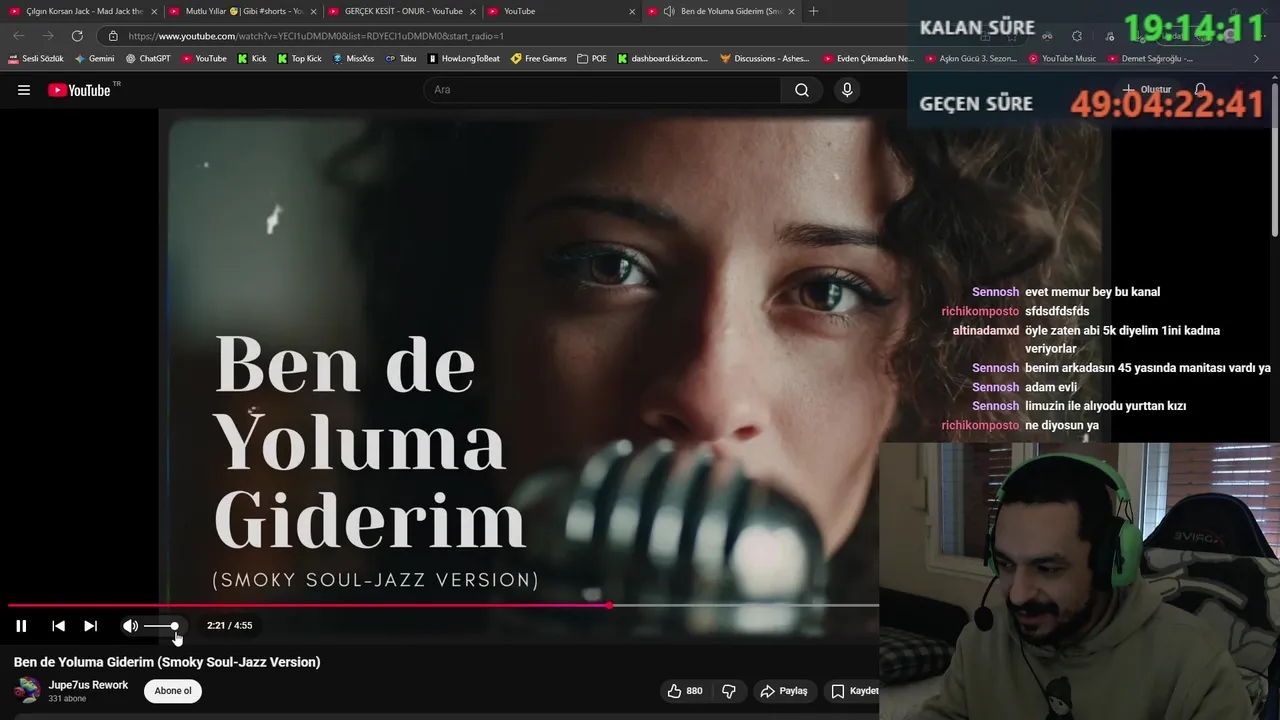Close the GERÇEK KESİT - ONUR tab
This screenshot has height=720, width=1280.
tap(473, 11)
